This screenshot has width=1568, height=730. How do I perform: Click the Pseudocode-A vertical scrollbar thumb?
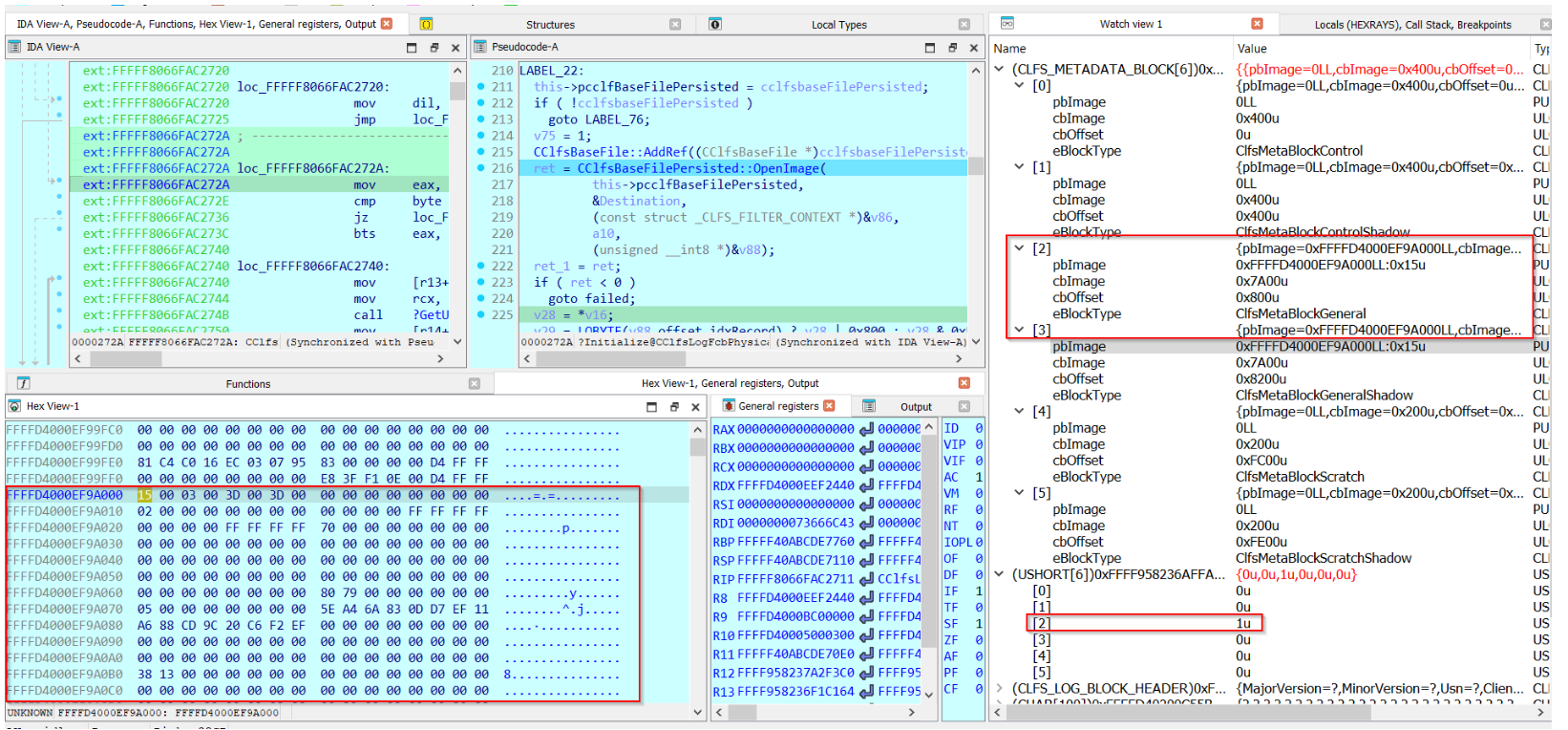pos(975,166)
